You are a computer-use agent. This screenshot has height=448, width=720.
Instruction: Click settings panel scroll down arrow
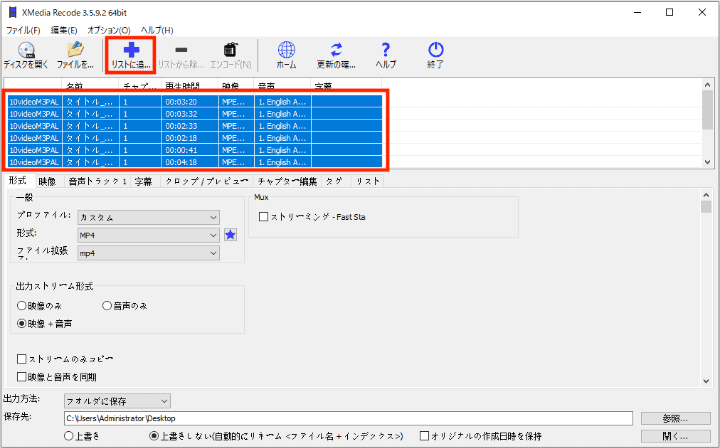pos(706,381)
